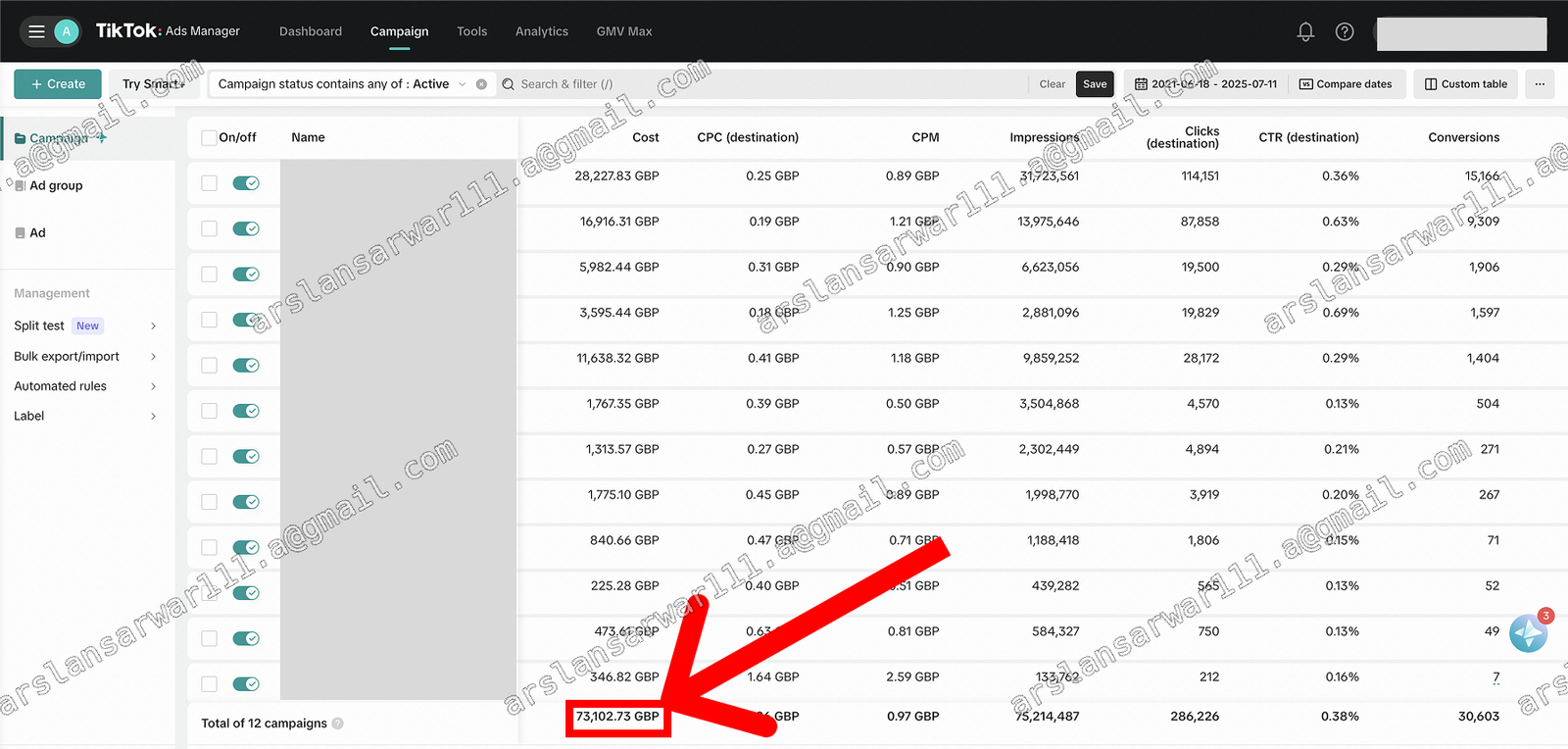This screenshot has height=749, width=1568.
Task: Open the GMV Max tab
Action: click(624, 31)
